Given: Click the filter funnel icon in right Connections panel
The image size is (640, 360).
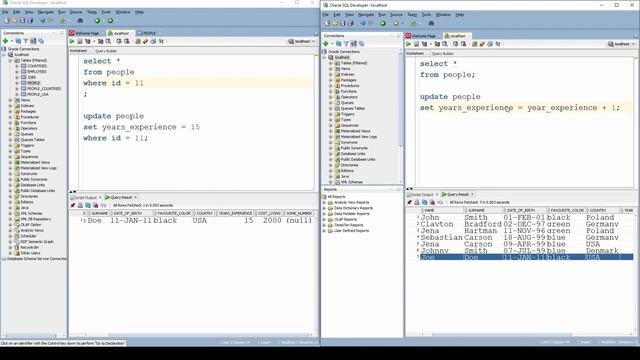Looking at the screenshot, I should tap(346, 44).
